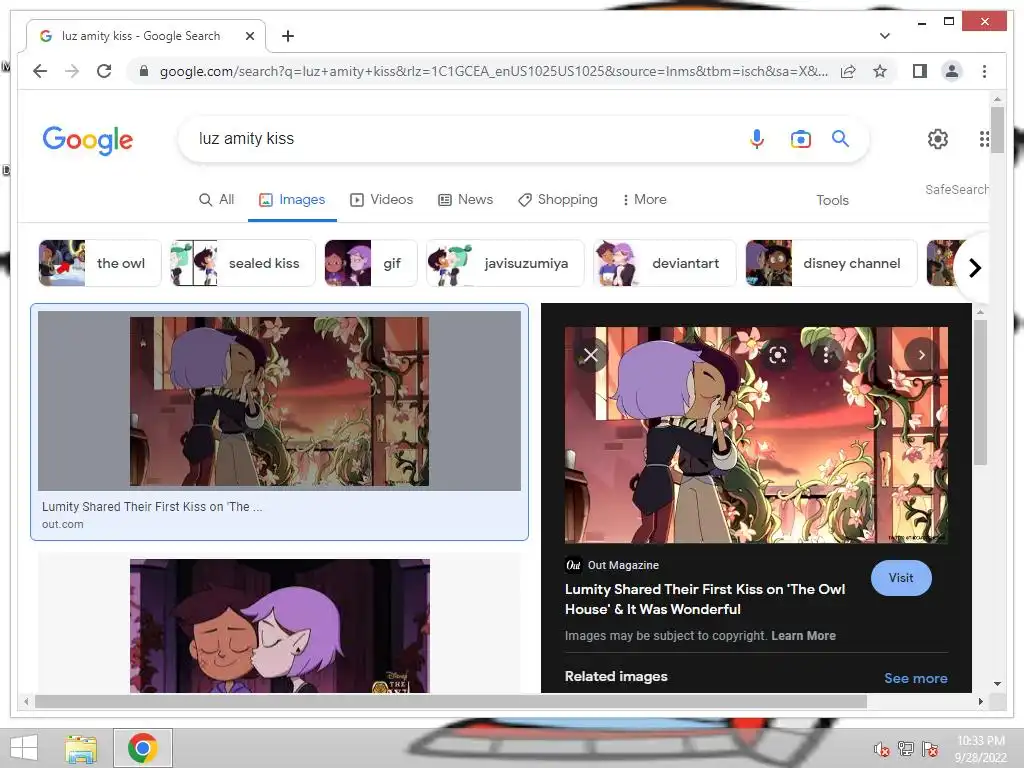1024x768 pixels.
Task: Close the luz amity kiss tab
Action: coord(249,36)
